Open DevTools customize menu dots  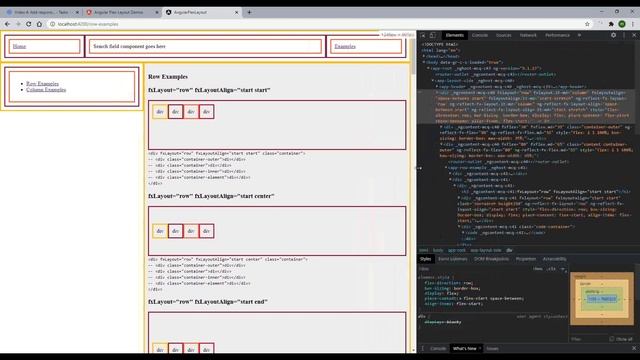[624, 36]
